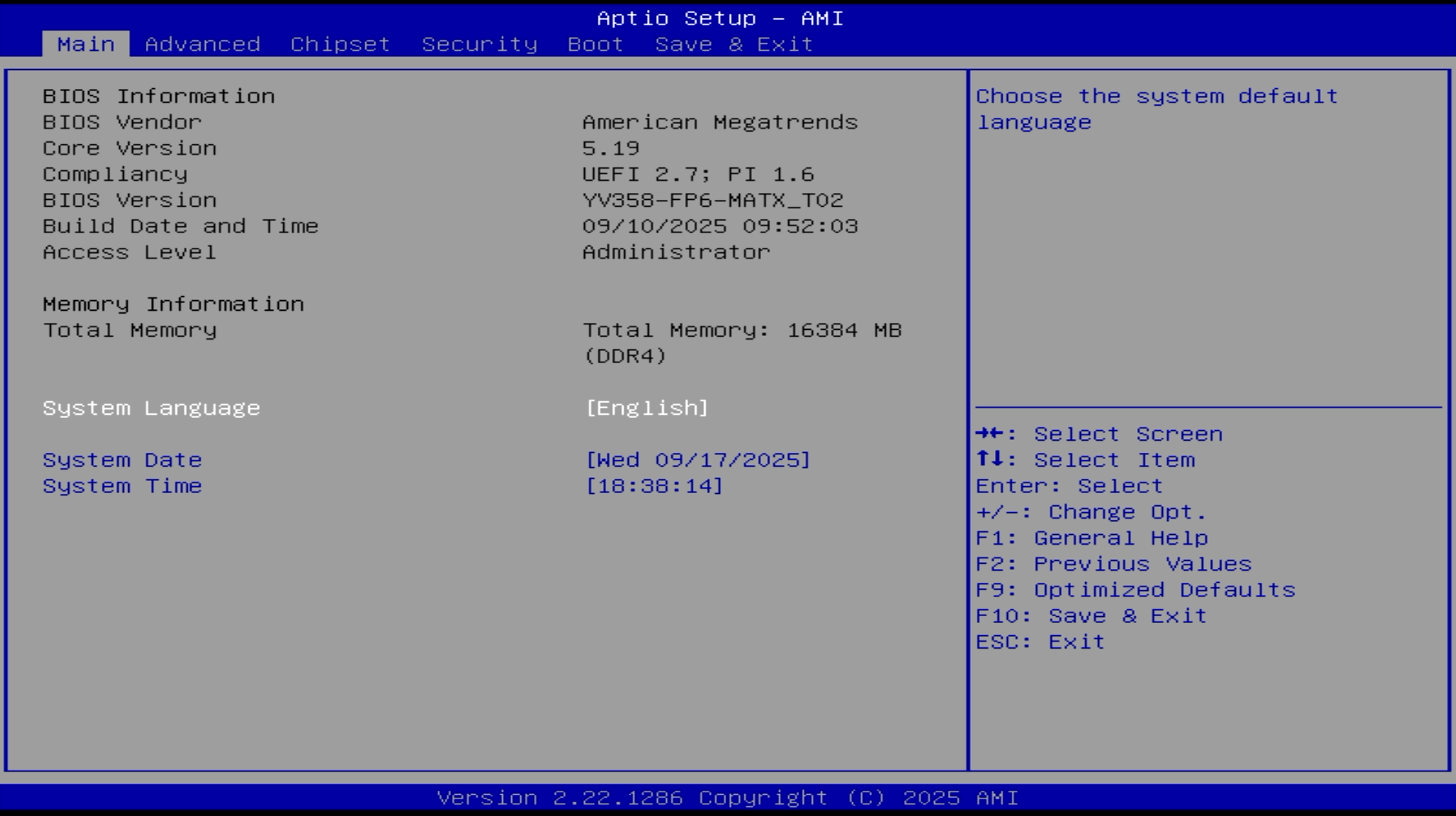Click the F9: Optimized Defaults hint
This screenshot has height=816, width=1456.
[x=1135, y=590]
